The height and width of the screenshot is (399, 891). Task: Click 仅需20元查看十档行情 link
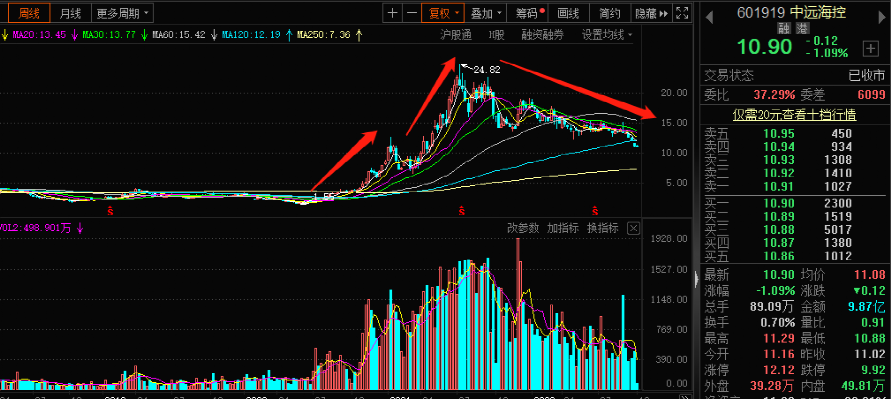pyautogui.click(x=794, y=115)
